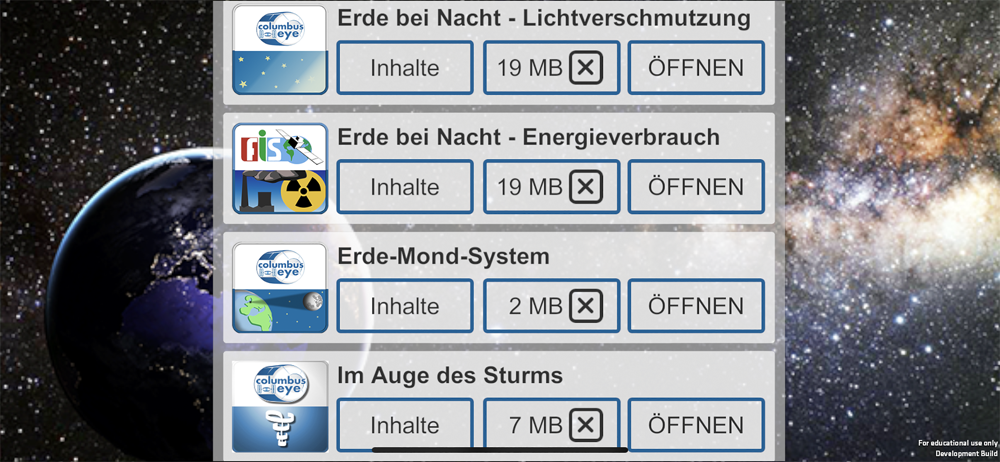This screenshot has height=462, width=1000.
Task: Open the Energieverbrauch module with ÖFFNEN
Action: [696, 187]
